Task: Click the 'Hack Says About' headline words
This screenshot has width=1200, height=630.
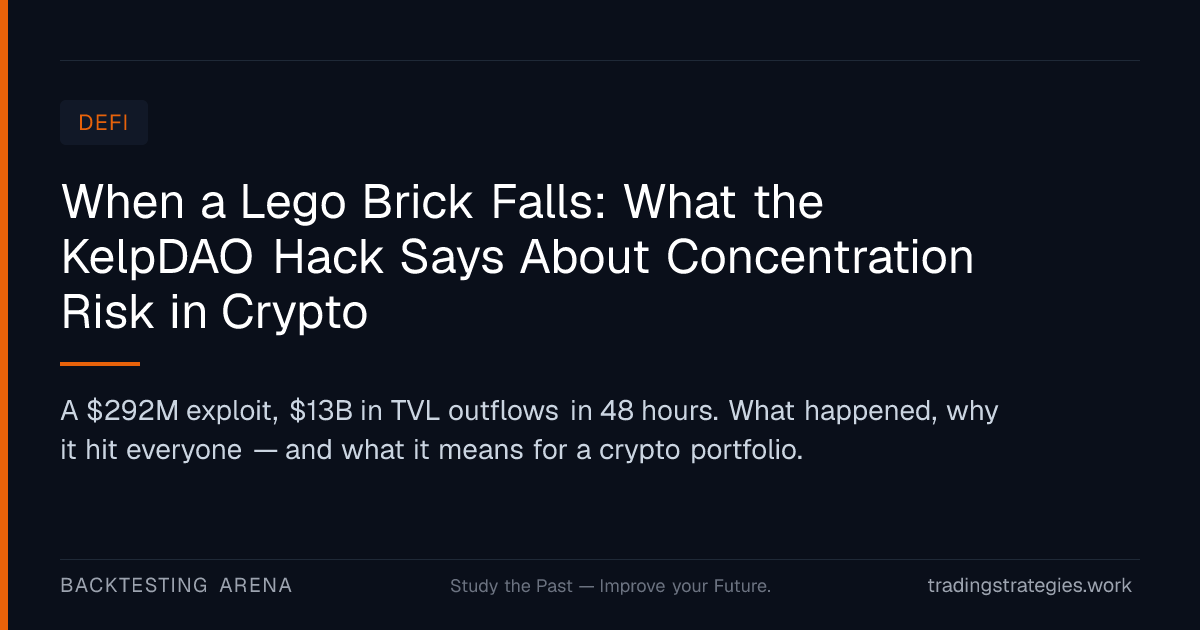Action: [464, 258]
